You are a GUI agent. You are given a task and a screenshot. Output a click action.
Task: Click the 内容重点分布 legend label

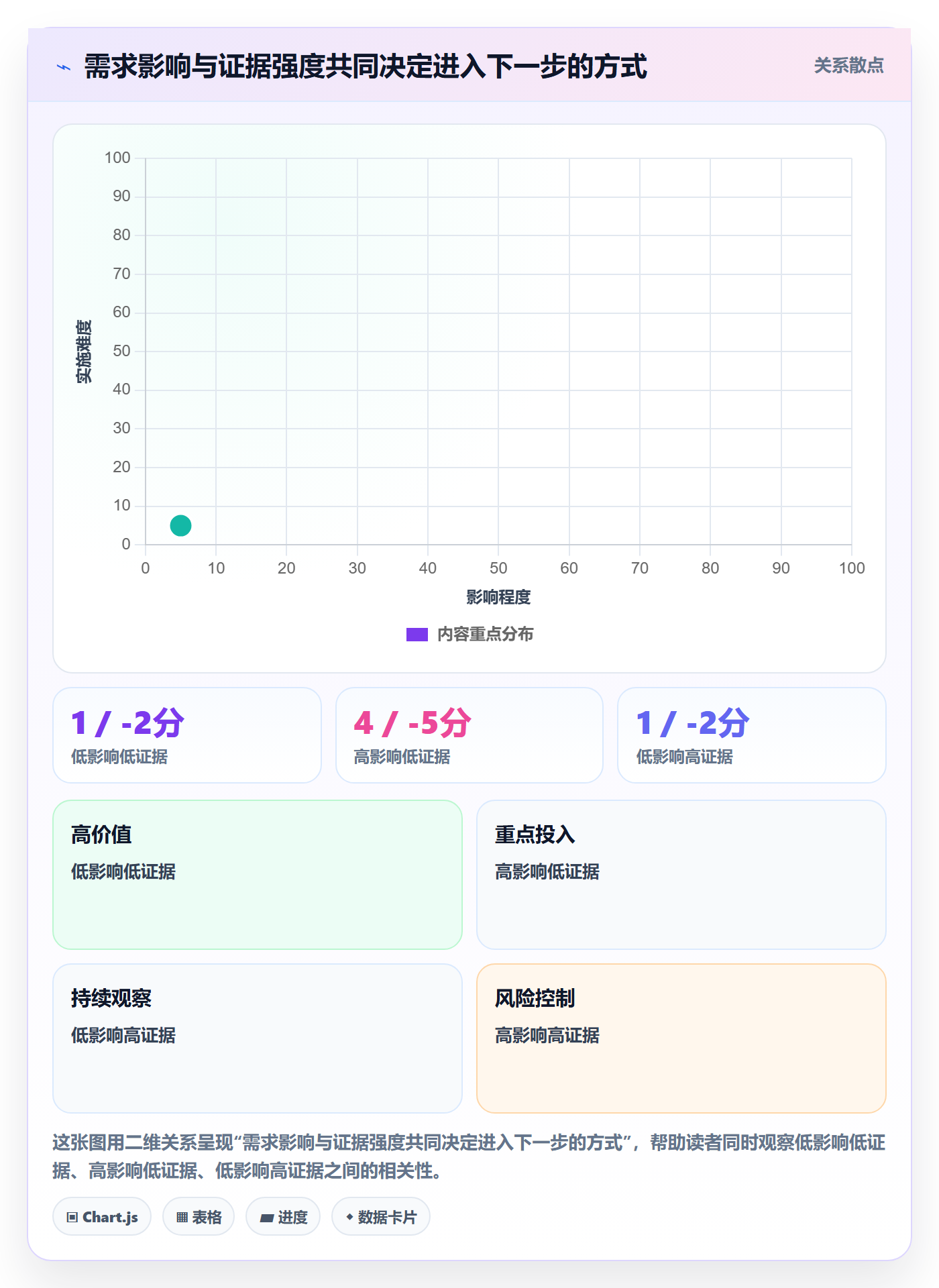[485, 635]
